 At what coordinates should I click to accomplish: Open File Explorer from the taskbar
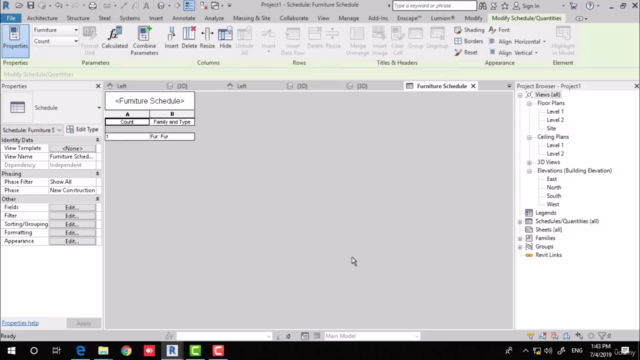103,351
